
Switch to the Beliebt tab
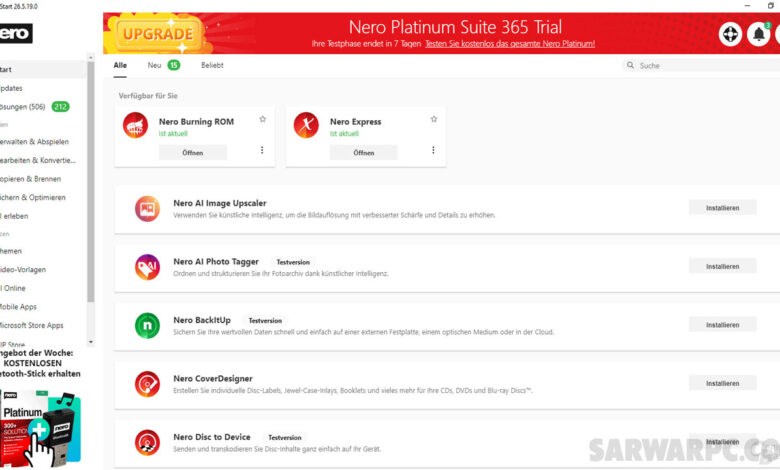coord(212,65)
